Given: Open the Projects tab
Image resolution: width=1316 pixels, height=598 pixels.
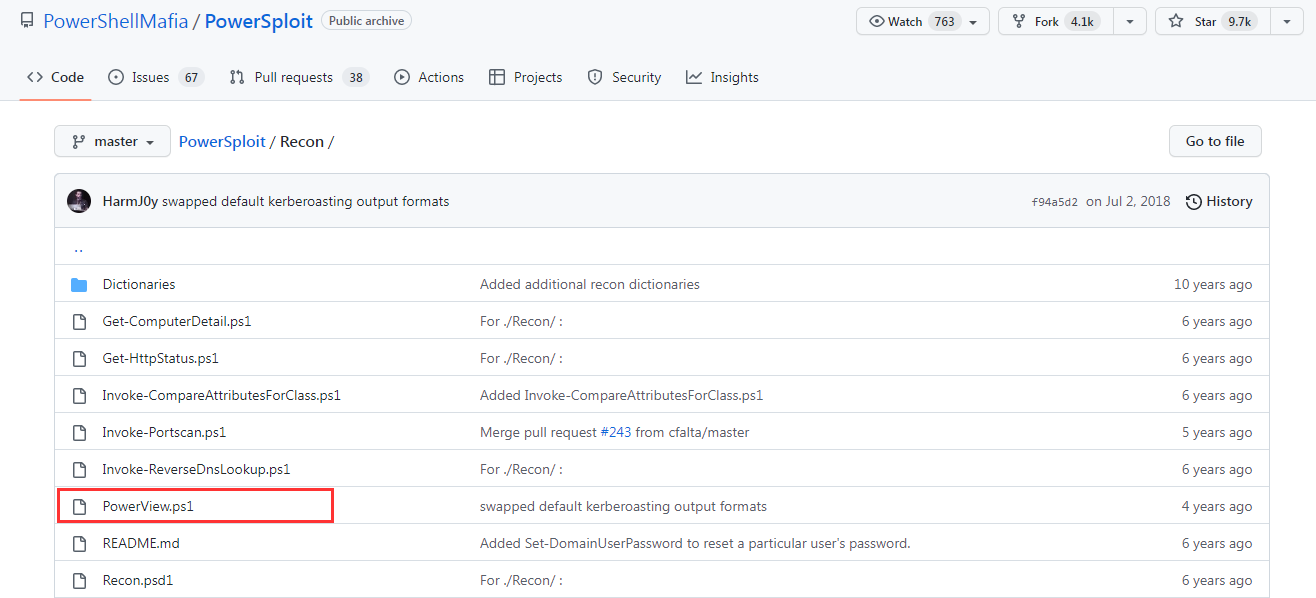Looking at the screenshot, I should pyautogui.click(x=525, y=77).
